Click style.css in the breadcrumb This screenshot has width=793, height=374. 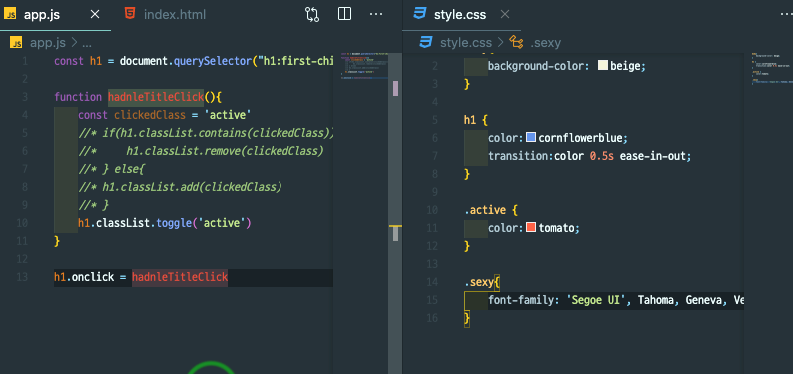466,43
